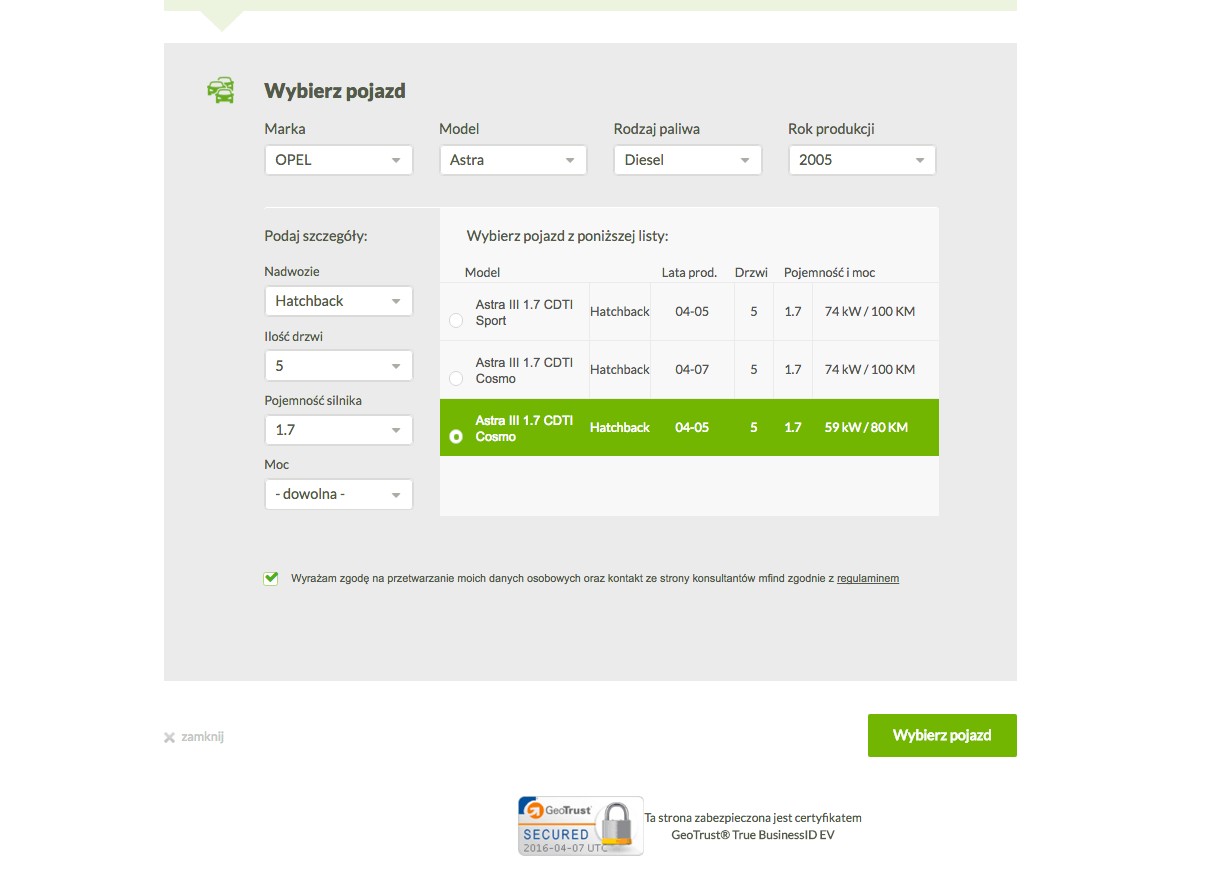Expand the Pojemność silnika 1.7 dropdown
This screenshot has height=871, width=1210.
tap(338, 430)
